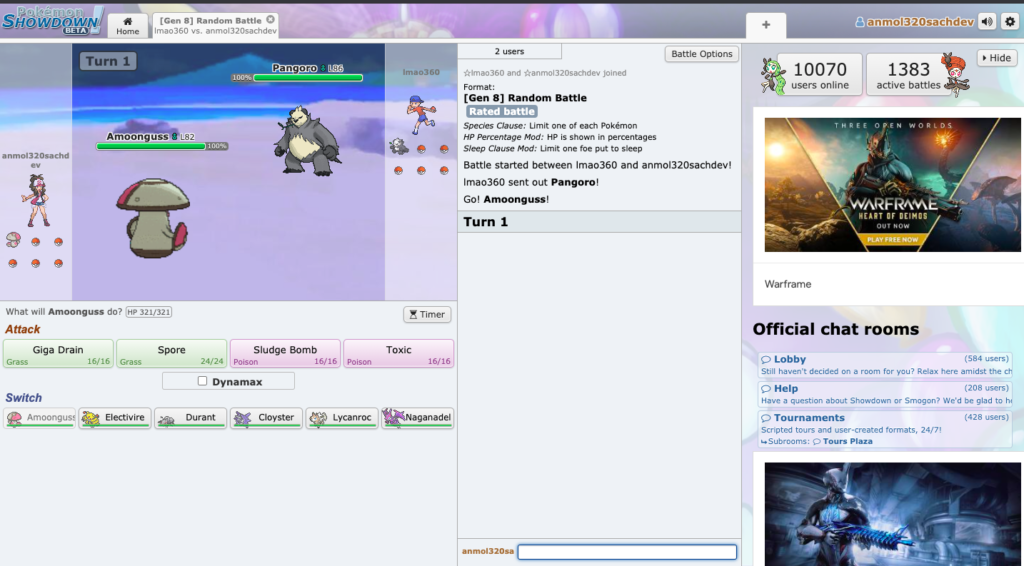Open the Battle Options menu

[701, 54]
